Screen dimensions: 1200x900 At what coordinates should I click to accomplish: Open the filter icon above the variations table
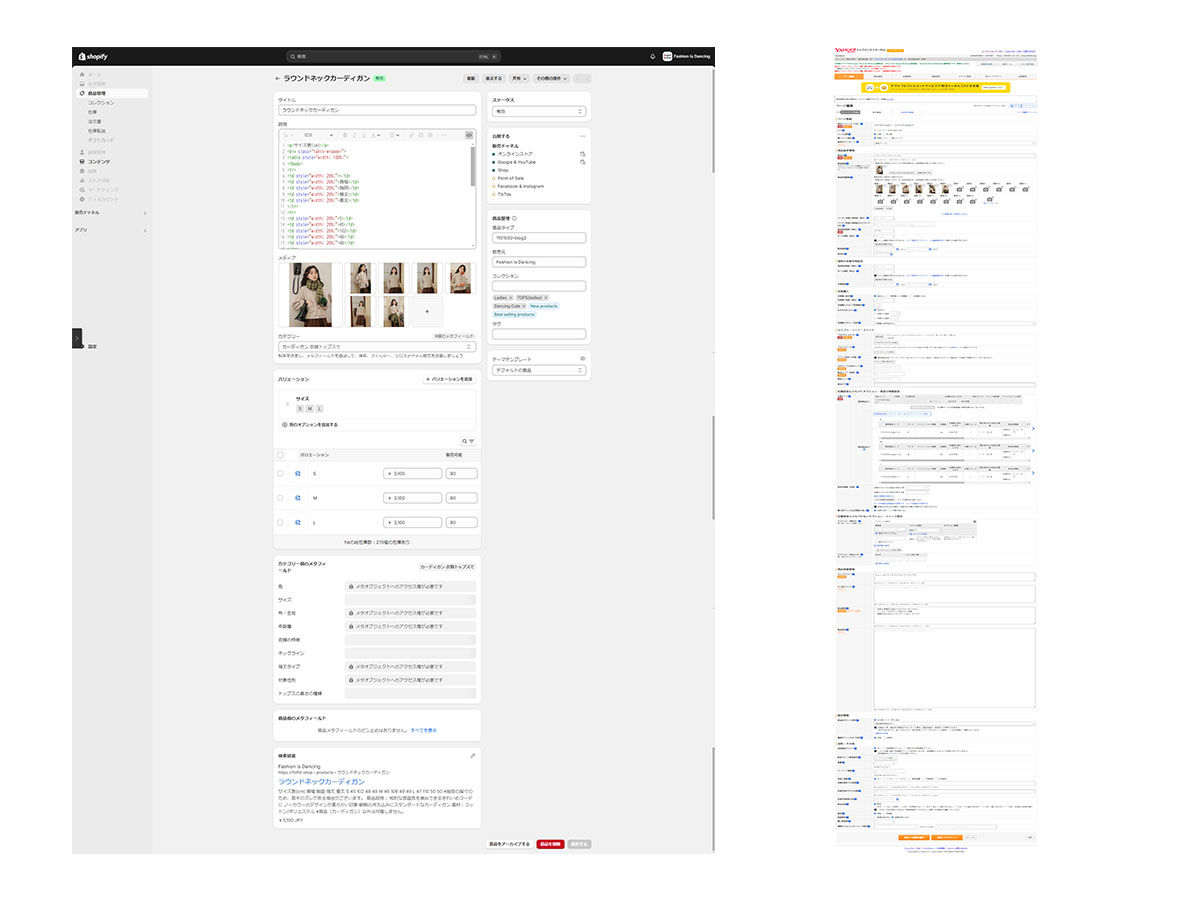(x=472, y=441)
